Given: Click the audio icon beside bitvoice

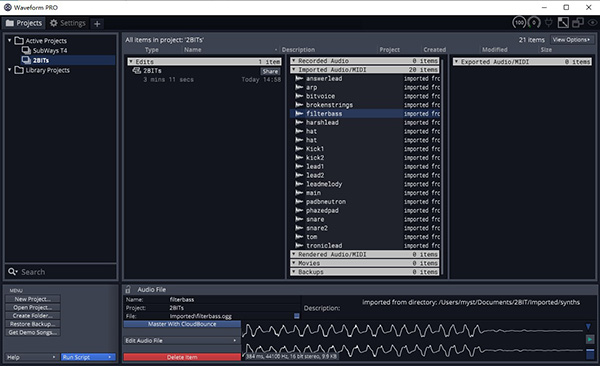Looking at the screenshot, I should pyautogui.click(x=299, y=96).
